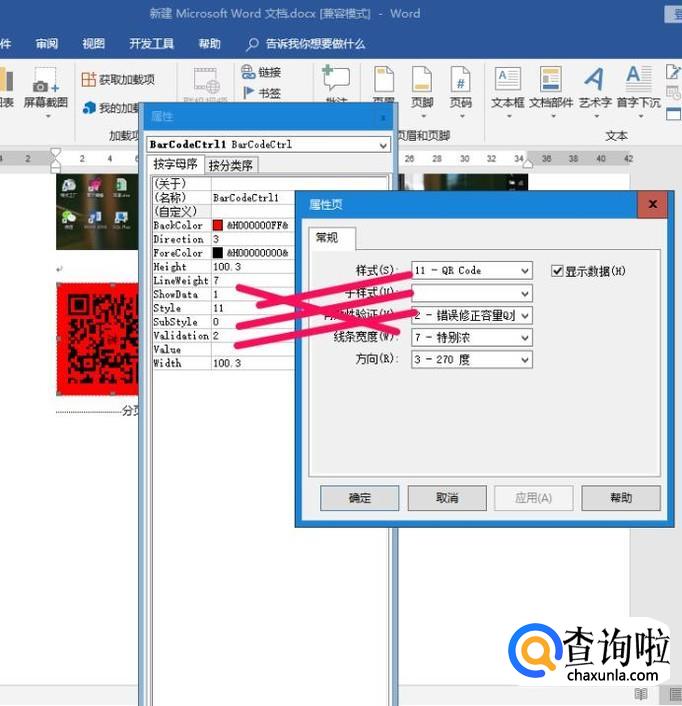This screenshot has height=706, width=682.
Task: Open the 帮助 (Help) ribbon tab
Action: click(209, 44)
